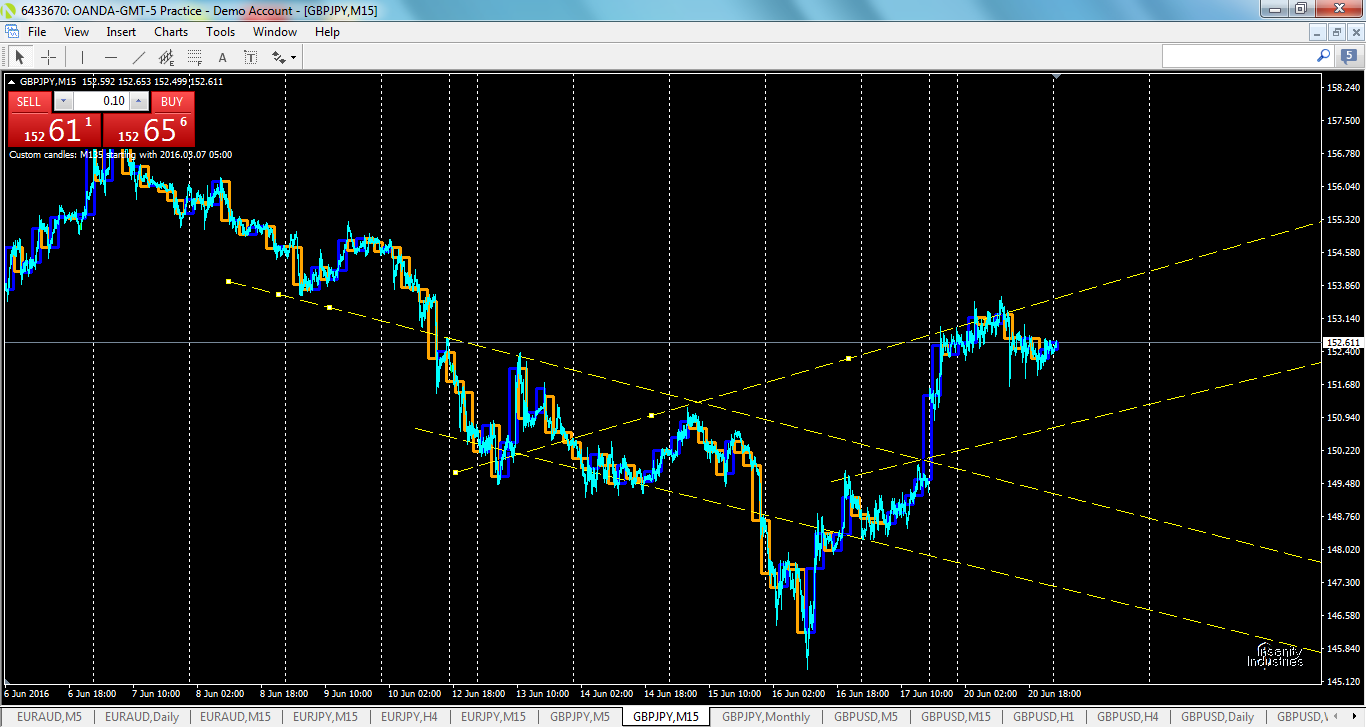Viewport: 1366px width, 728px height.
Task: Open the search magnifier in the toolbar
Action: (1322, 56)
